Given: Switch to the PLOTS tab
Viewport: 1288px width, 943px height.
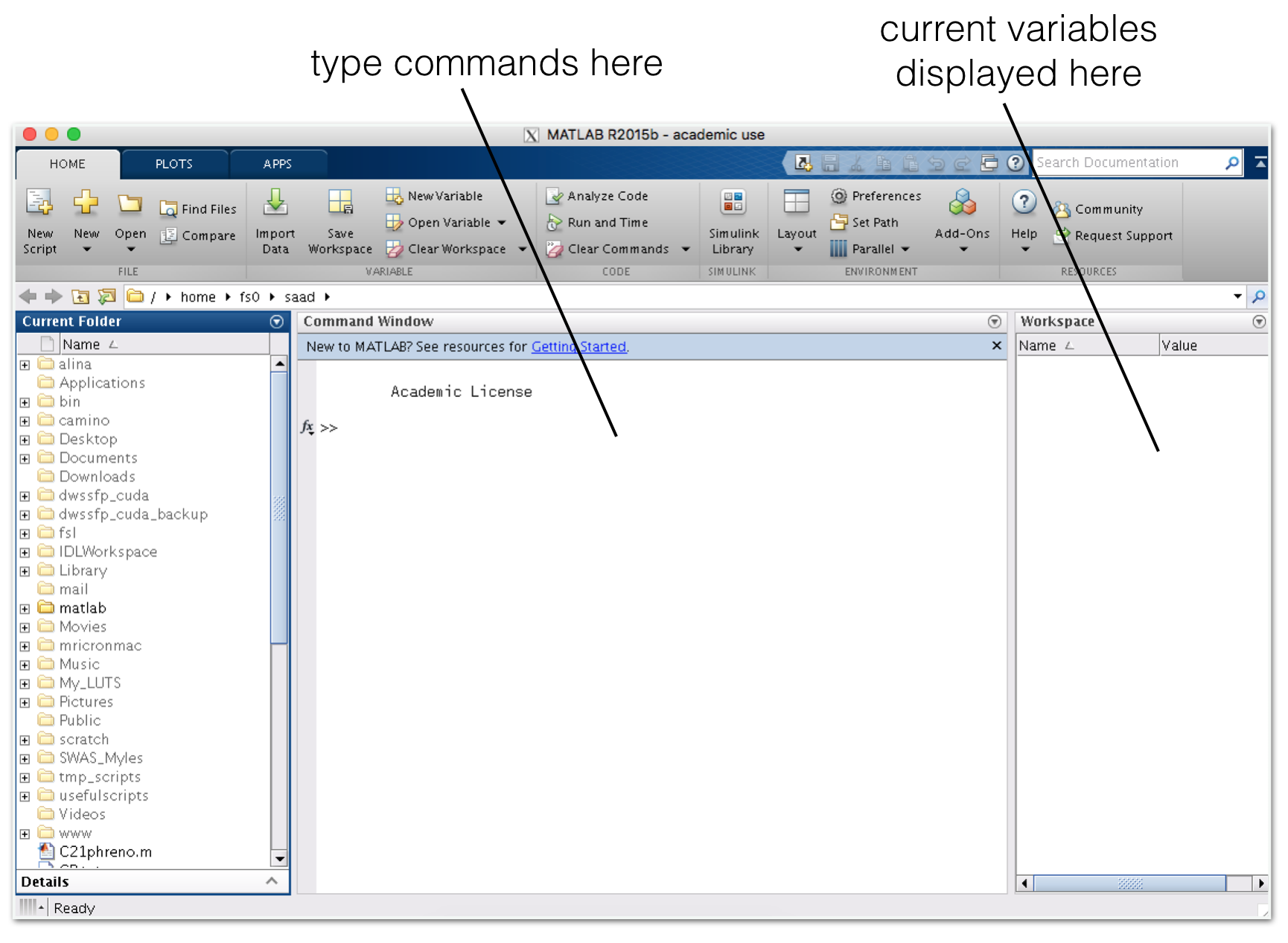Looking at the screenshot, I should click(x=174, y=164).
